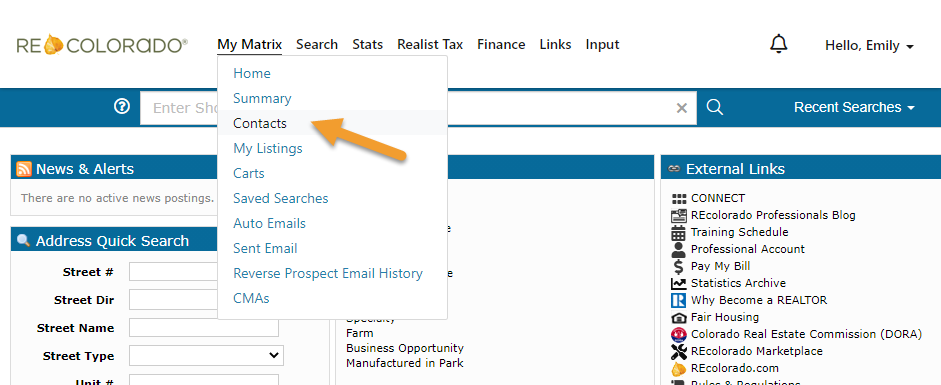Open the Fair Housing link

(724, 317)
